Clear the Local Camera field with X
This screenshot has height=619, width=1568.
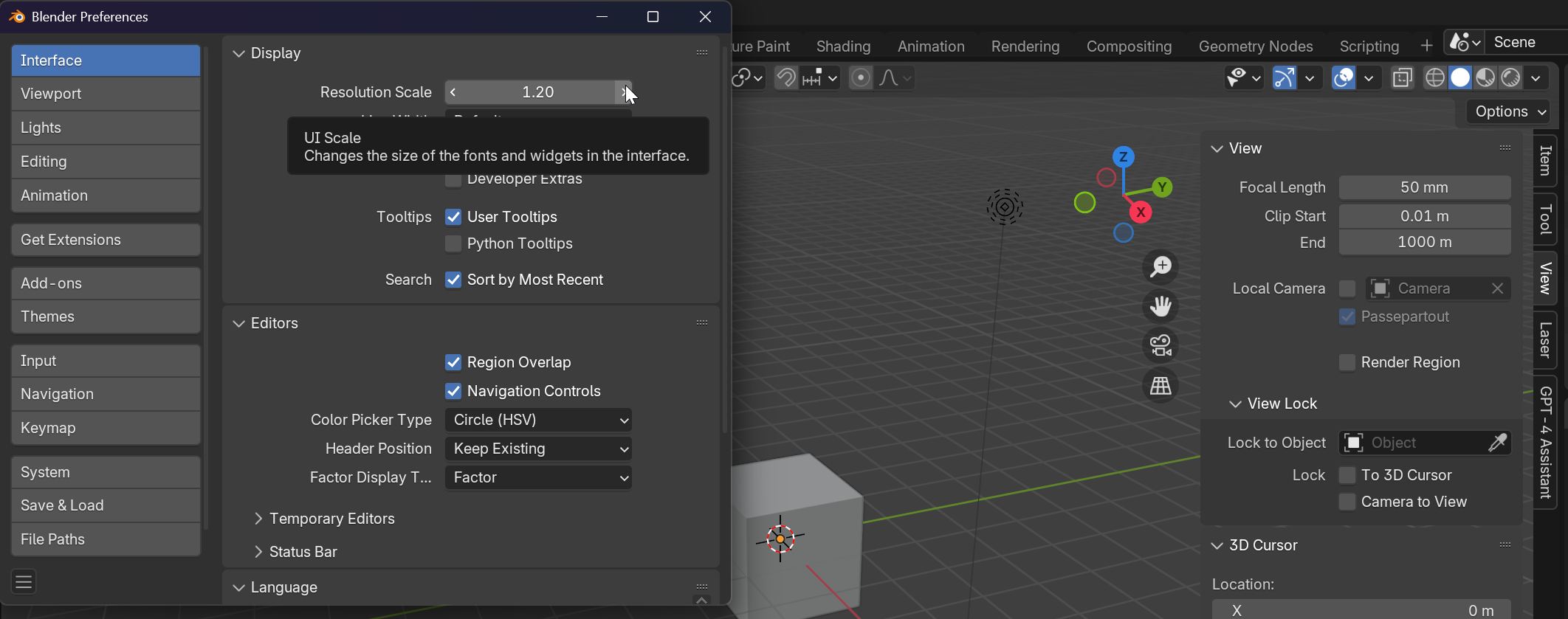point(1497,288)
